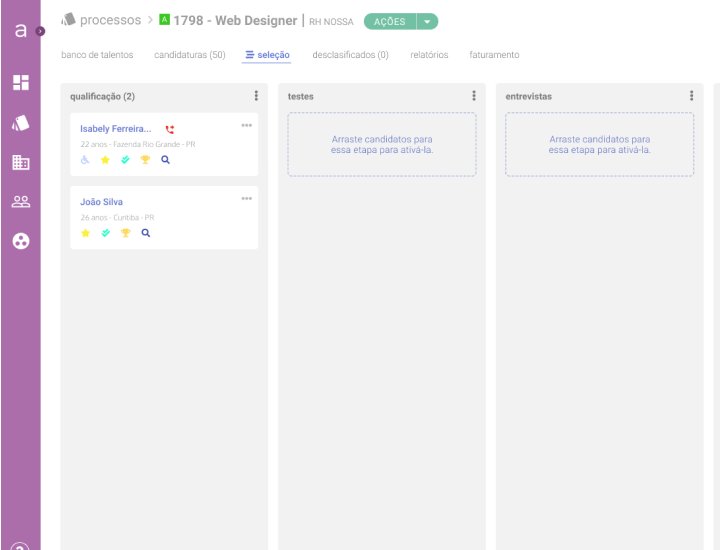Image resolution: width=720 pixels, height=550 pixels.
Task: Toggle the star on Isabely Ferreira's card
Action: [105, 160]
